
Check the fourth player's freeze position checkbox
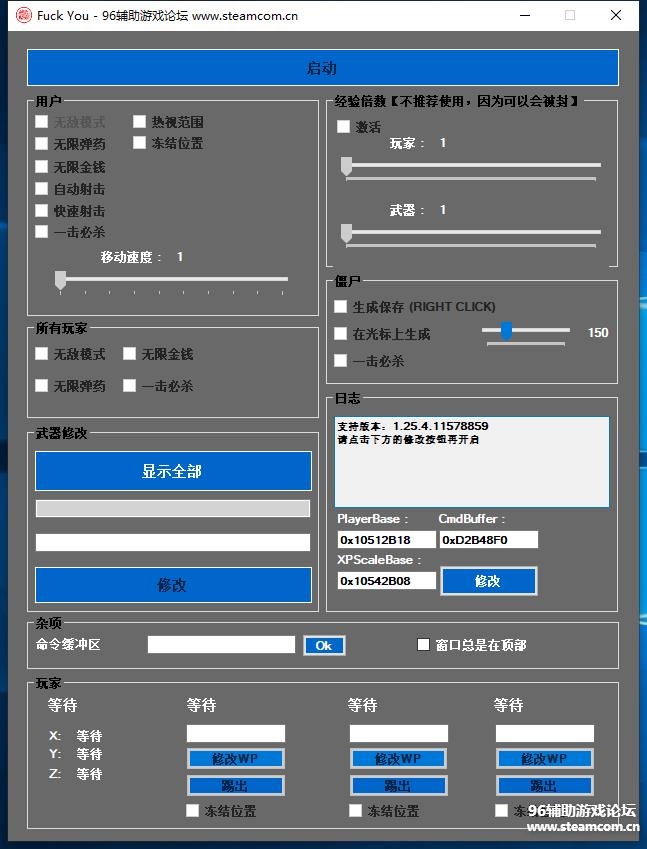[501, 810]
